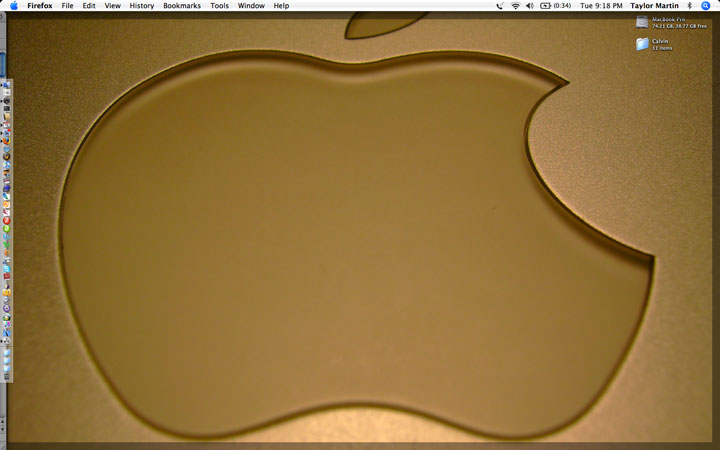Open the Taylor Martin user menu
Image resolution: width=720 pixels, height=450 pixels.
(x=654, y=6)
